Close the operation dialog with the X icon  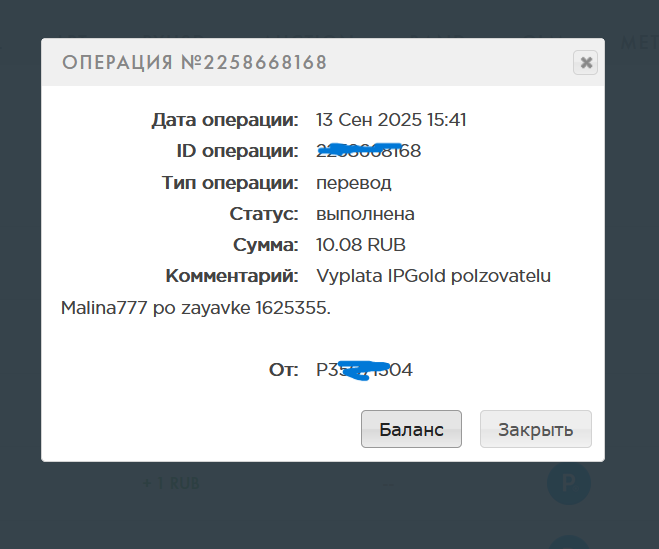click(x=586, y=63)
